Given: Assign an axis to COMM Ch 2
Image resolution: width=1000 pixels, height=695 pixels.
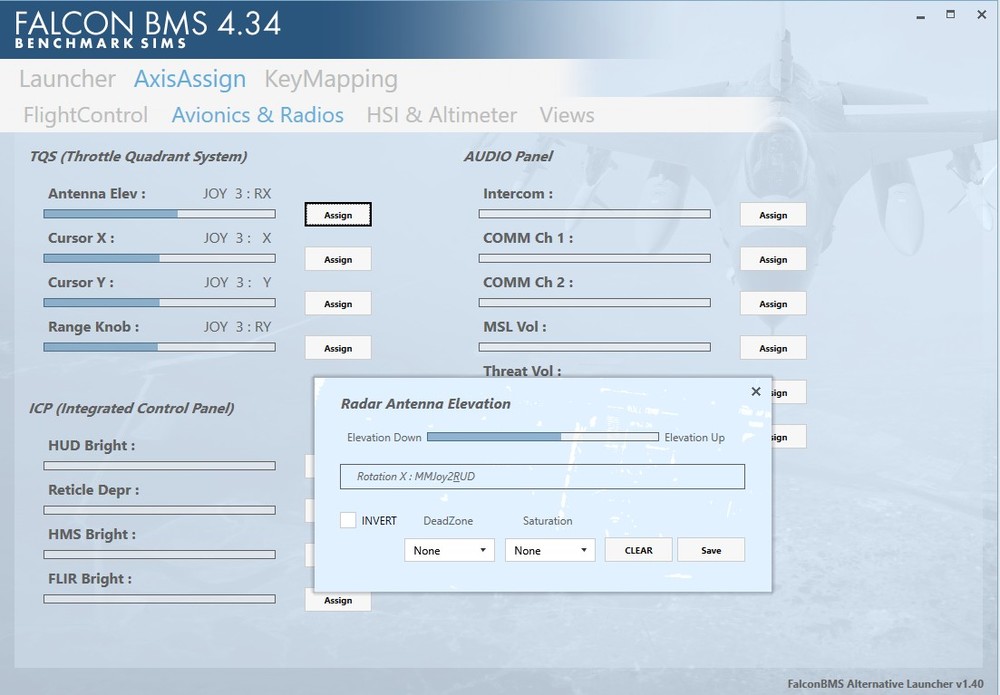Looking at the screenshot, I should pyautogui.click(x=773, y=304).
